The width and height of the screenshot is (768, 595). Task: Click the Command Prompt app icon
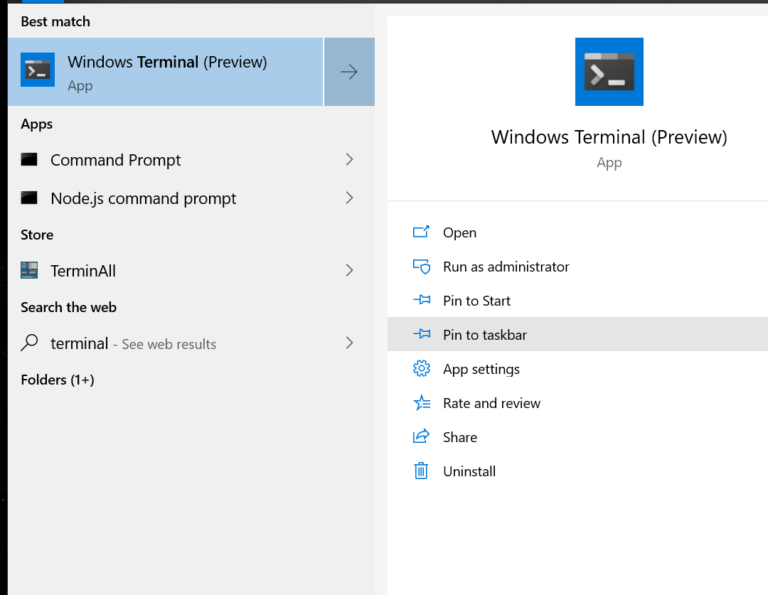pyautogui.click(x=29, y=159)
